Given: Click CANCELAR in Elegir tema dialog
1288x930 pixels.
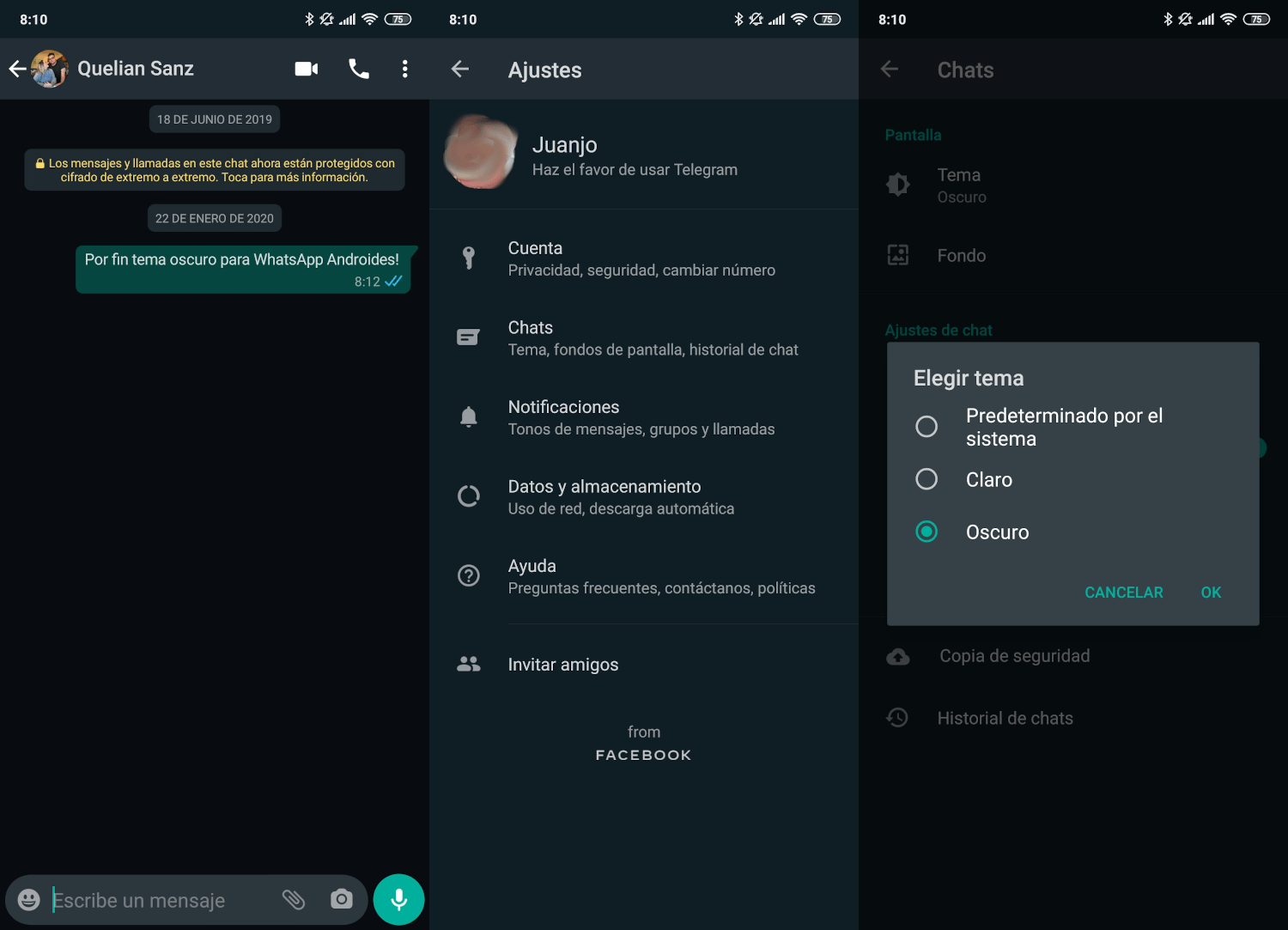Looking at the screenshot, I should pos(1123,593).
